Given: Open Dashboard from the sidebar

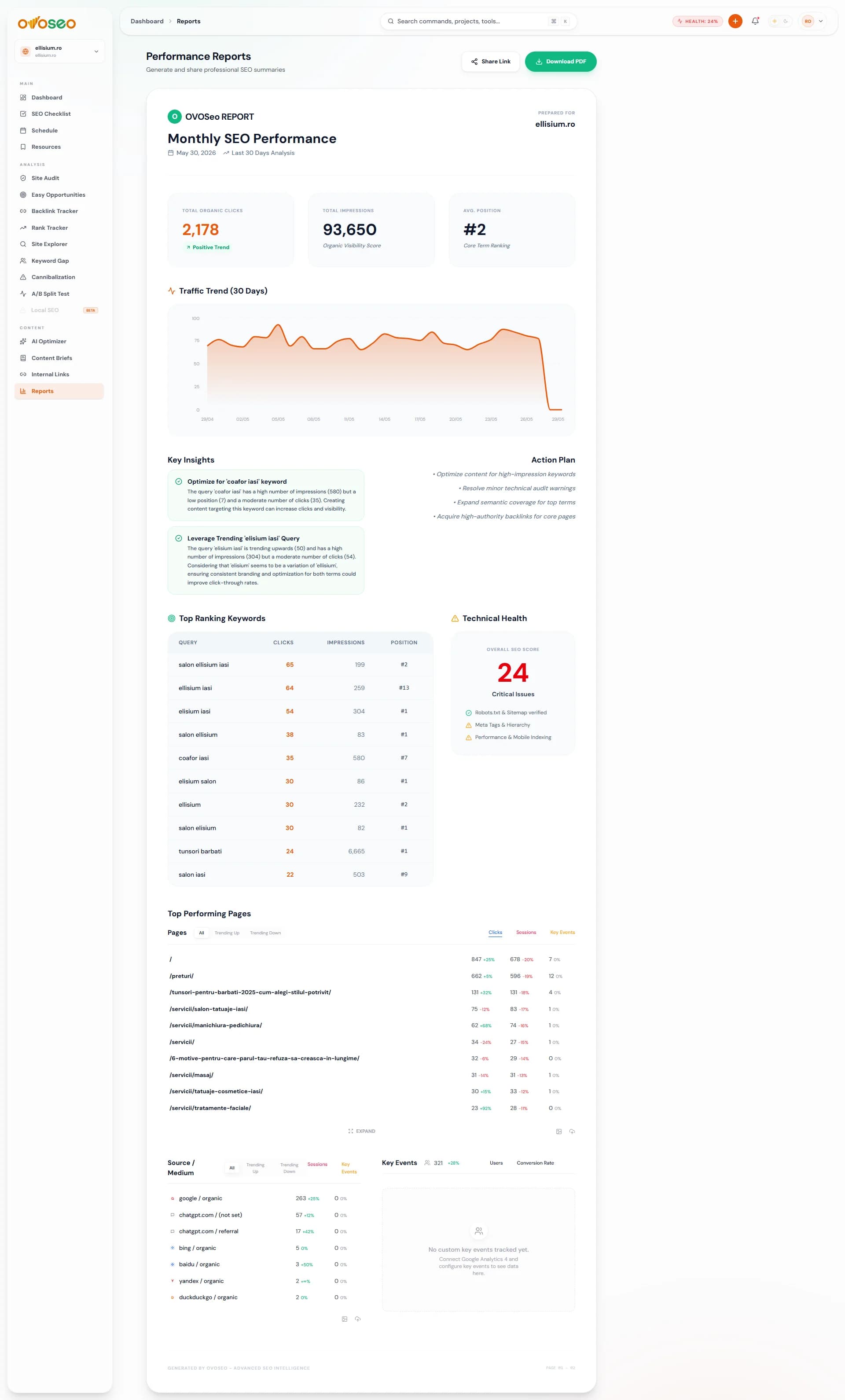Looking at the screenshot, I should click(x=59, y=98).
